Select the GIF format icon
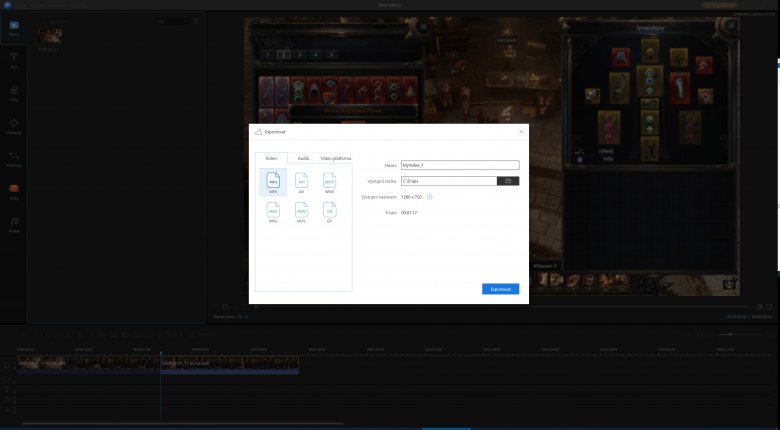Viewport: 780px width, 430px height. click(x=329, y=212)
